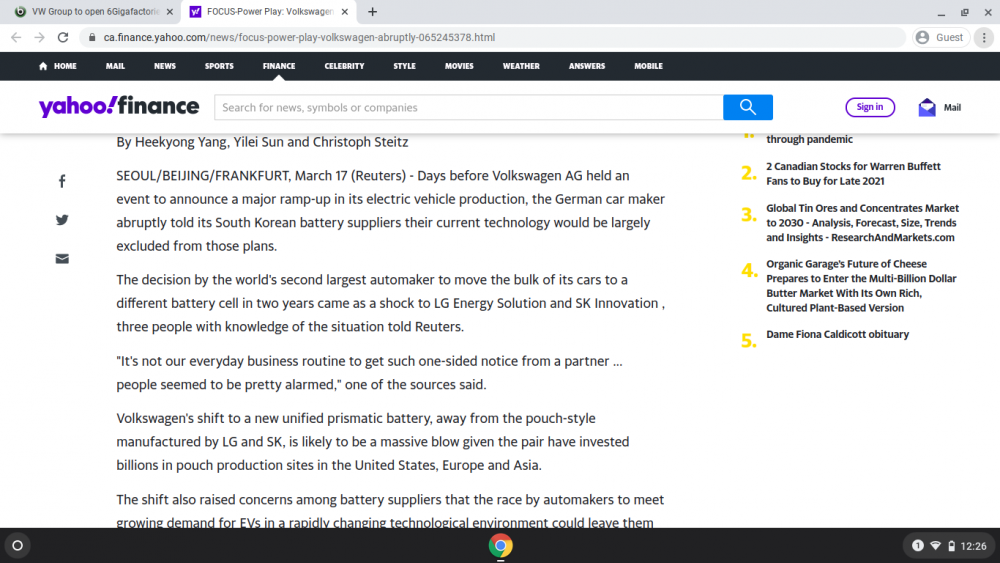1000x563 pixels.
Task: Click the Mail text link beside Sign in
Action: point(952,107)
